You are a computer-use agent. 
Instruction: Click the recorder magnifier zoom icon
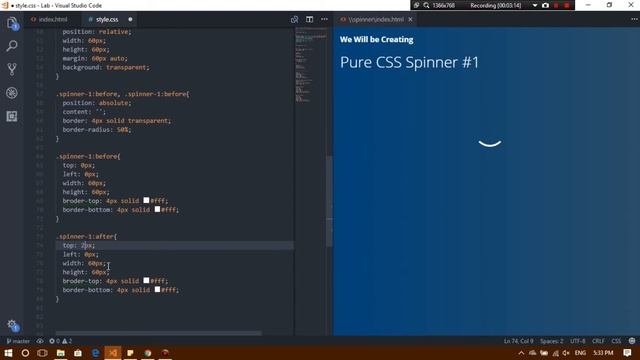coord(426,5)
